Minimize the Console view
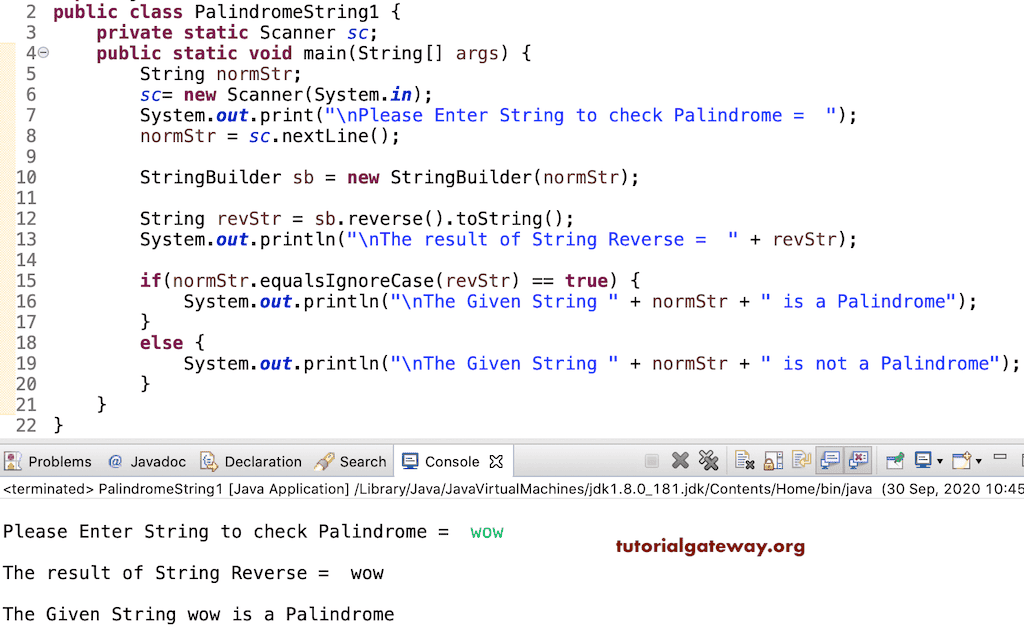Image resolution: width=1024 pixels, height=627 pixels. [x=1001, y=458]
